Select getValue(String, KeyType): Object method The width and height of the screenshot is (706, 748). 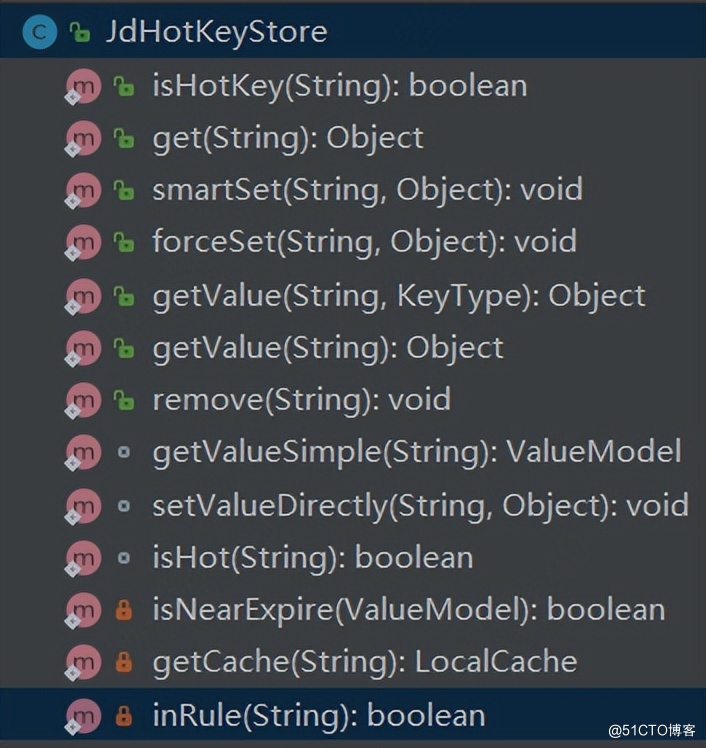point(399,296)
